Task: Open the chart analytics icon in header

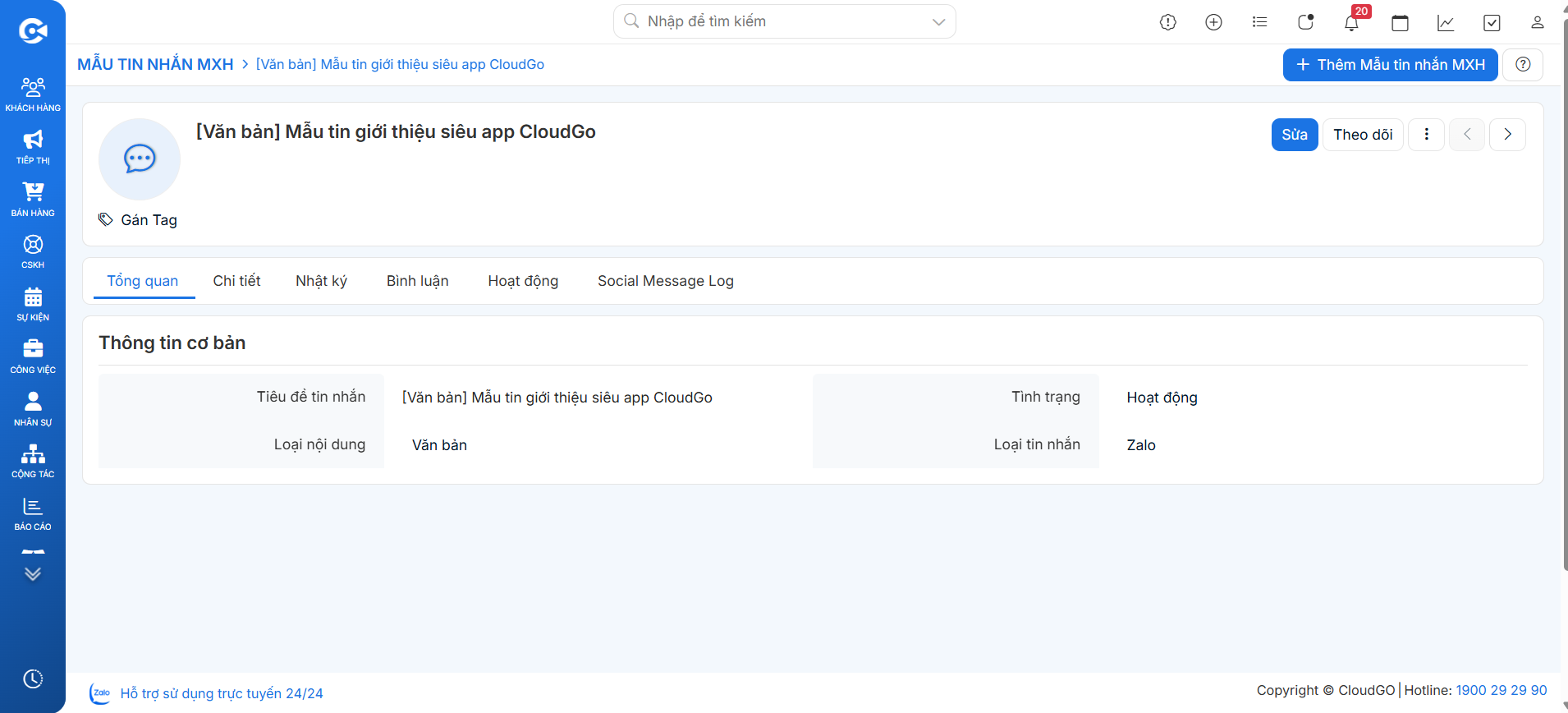Action: click(1447, 23)
